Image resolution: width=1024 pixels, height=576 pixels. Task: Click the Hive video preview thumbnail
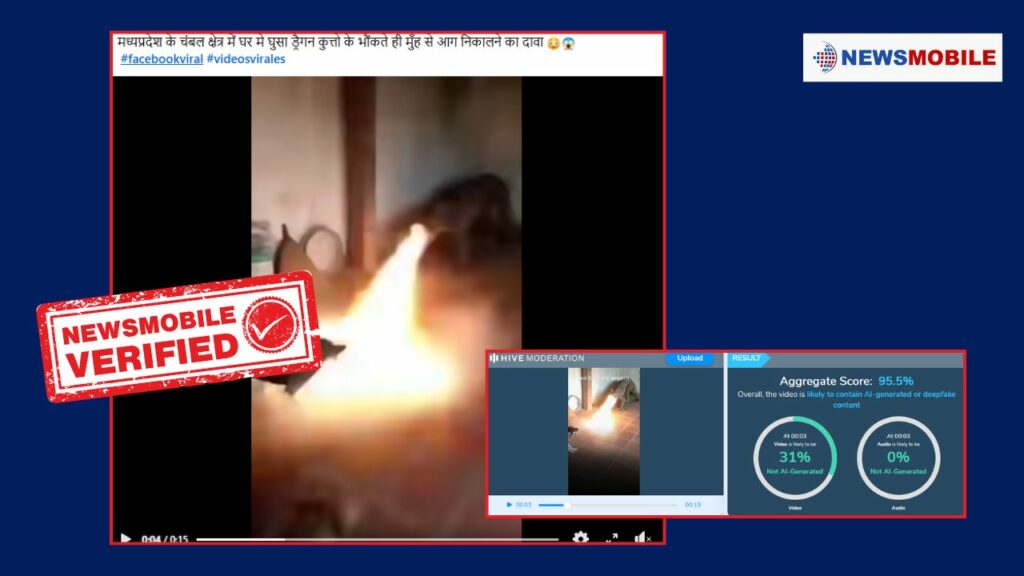click(604, 430)
